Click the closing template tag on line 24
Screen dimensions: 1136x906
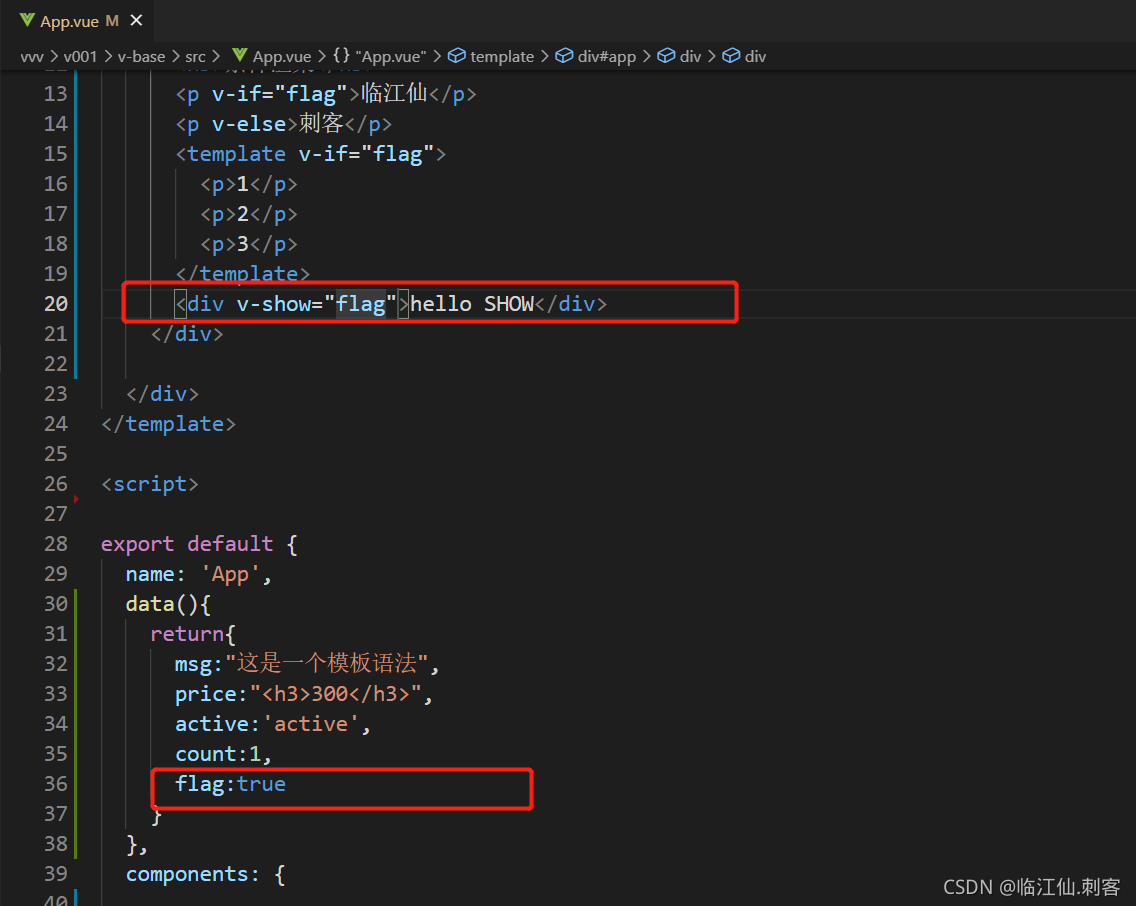[x=168, y=424]
